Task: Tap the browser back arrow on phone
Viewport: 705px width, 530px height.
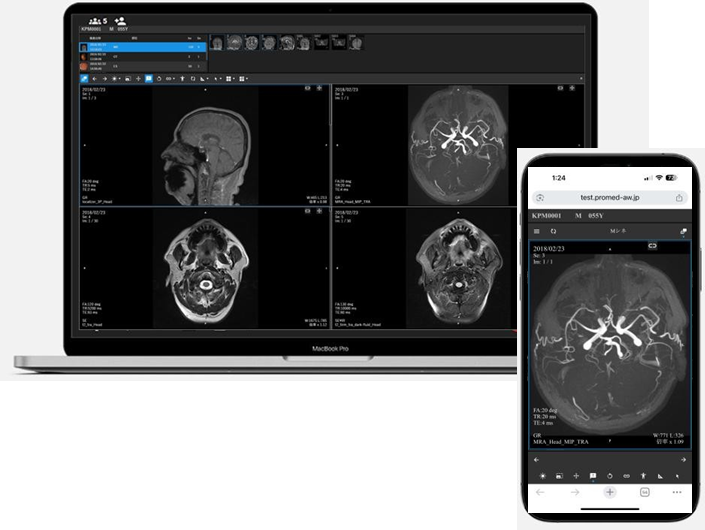Action: [540, 492]
